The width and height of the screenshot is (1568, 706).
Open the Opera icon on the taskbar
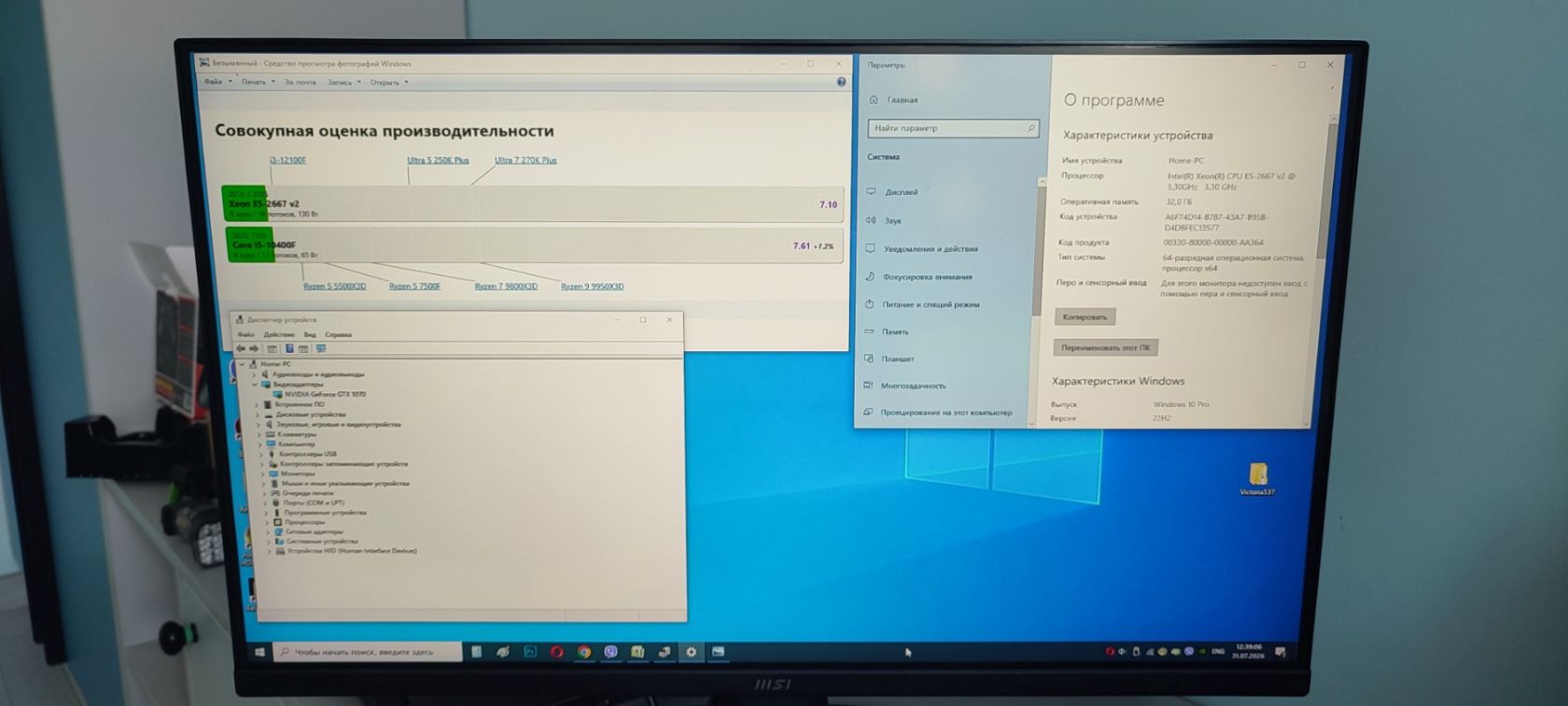point(557,652)
